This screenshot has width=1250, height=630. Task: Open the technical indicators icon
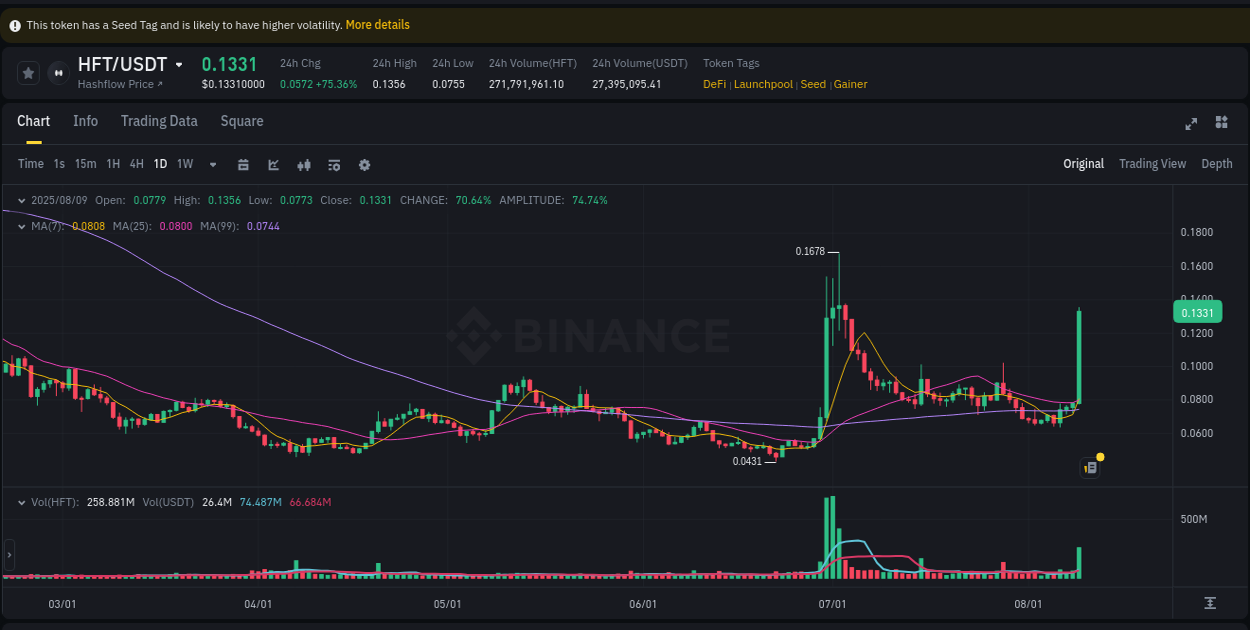coord(334,164)
